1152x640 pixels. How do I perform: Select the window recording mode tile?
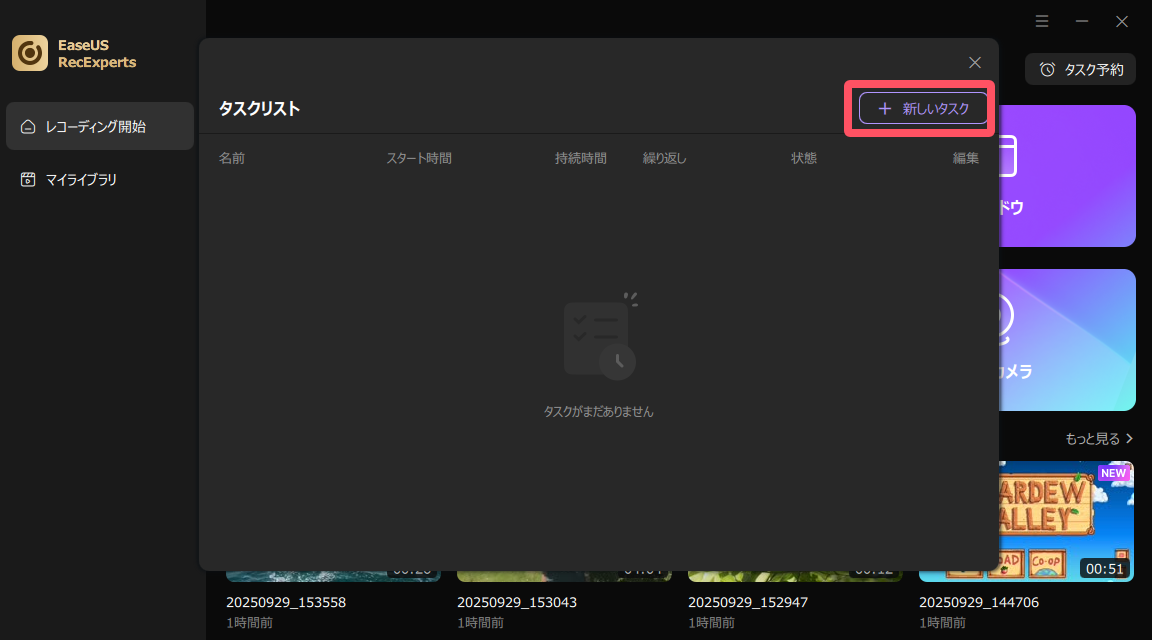coord(1068,176)
